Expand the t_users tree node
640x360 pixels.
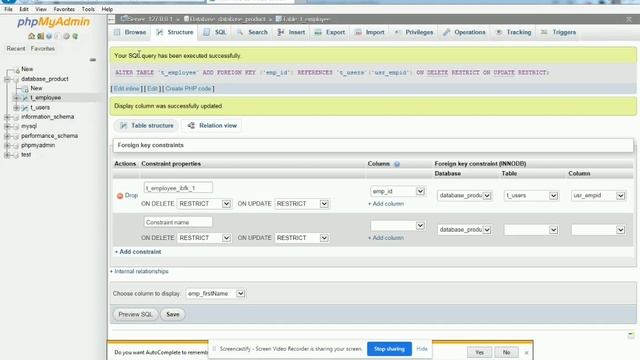(16, 108)
